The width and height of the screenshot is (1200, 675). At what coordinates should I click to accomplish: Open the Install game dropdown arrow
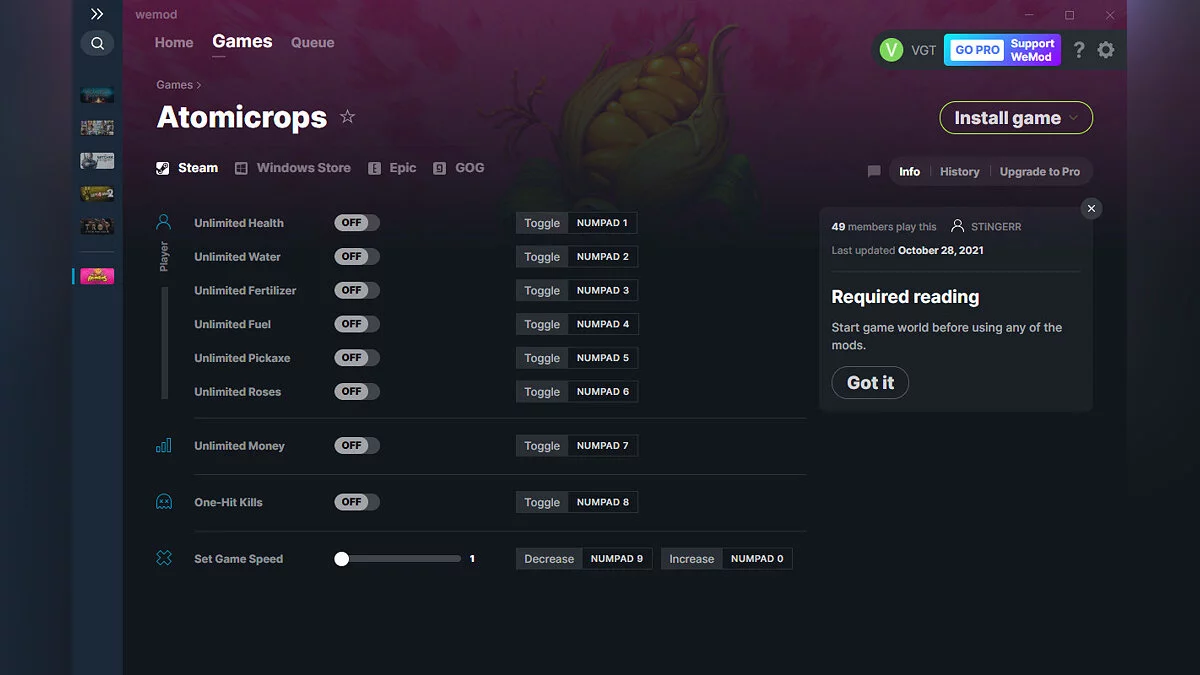(x=1074, y=118)
